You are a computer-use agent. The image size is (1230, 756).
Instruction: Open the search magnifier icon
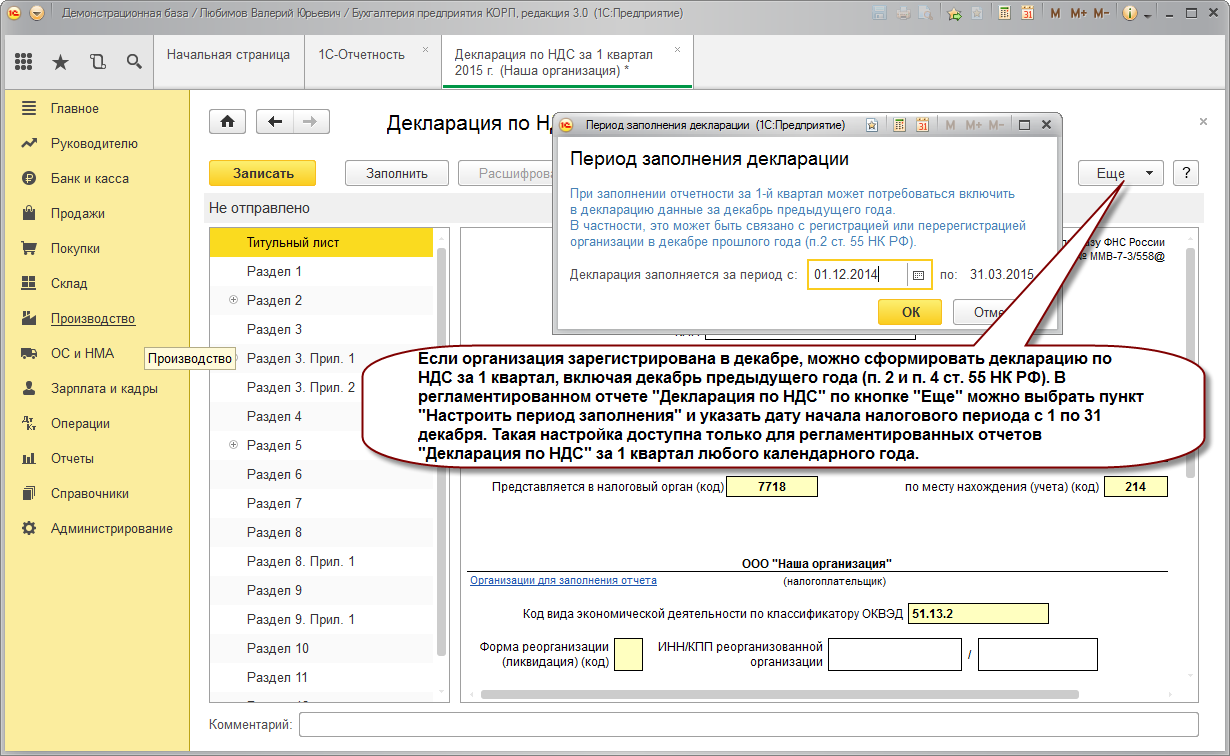pyautogui.click(x=133, y=62)
